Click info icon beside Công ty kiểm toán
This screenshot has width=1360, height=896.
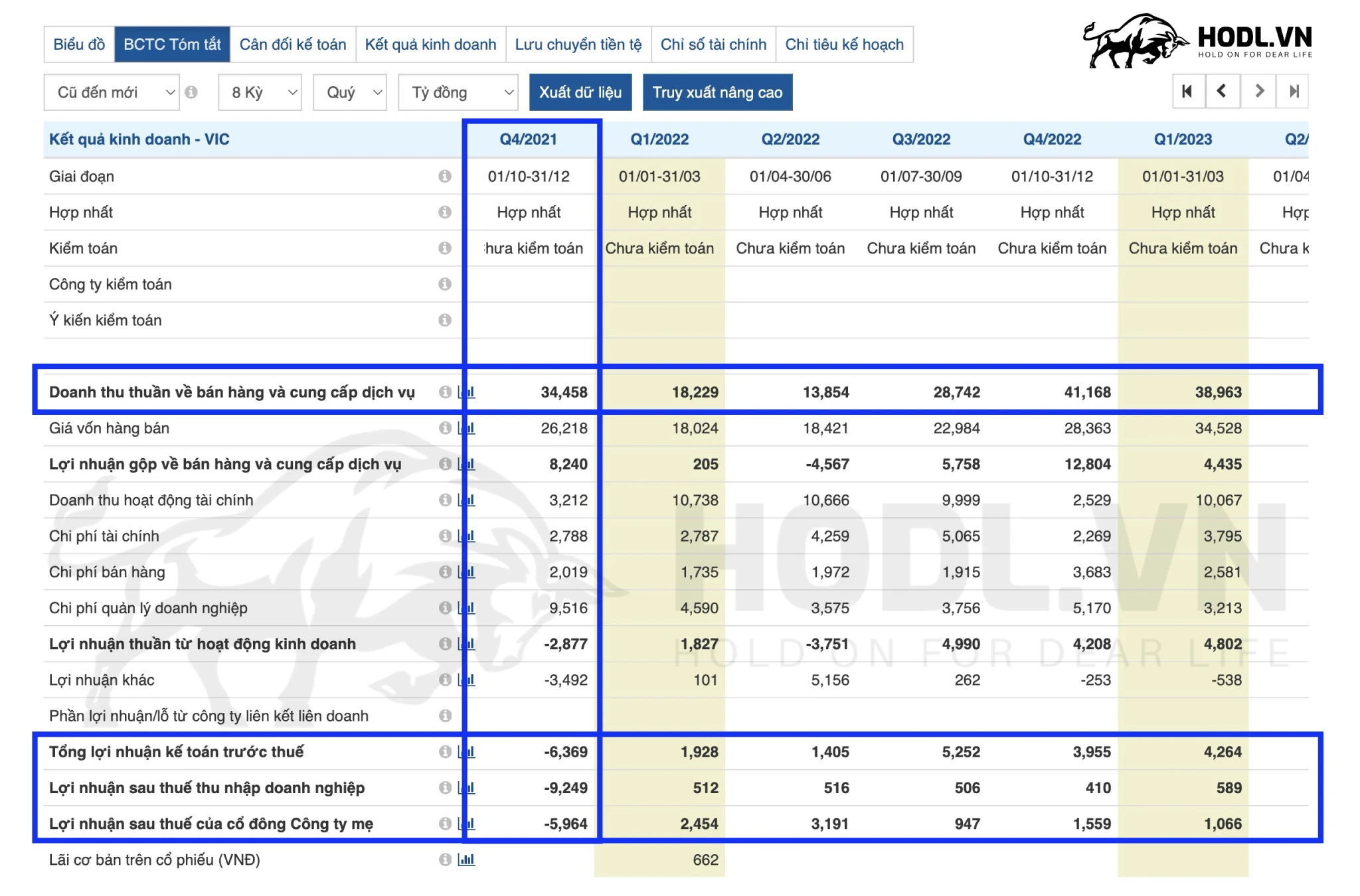pos(445,284)
